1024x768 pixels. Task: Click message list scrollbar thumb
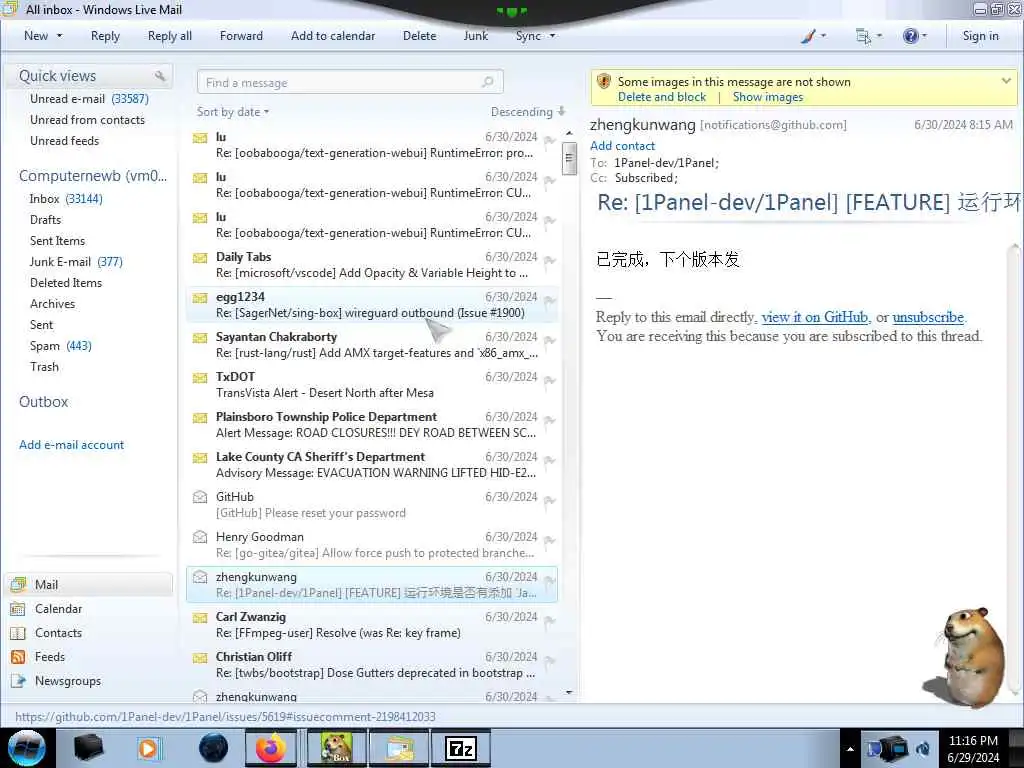569,158
